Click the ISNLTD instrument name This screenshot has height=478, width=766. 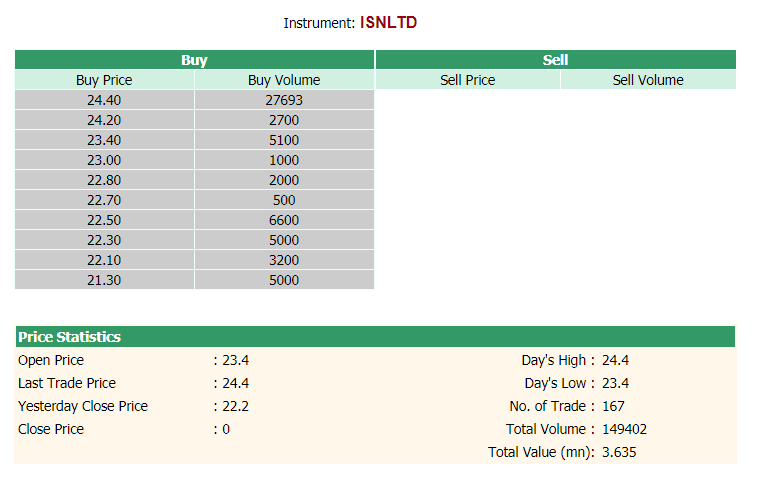pyautogui.click(x=388, y=22)
